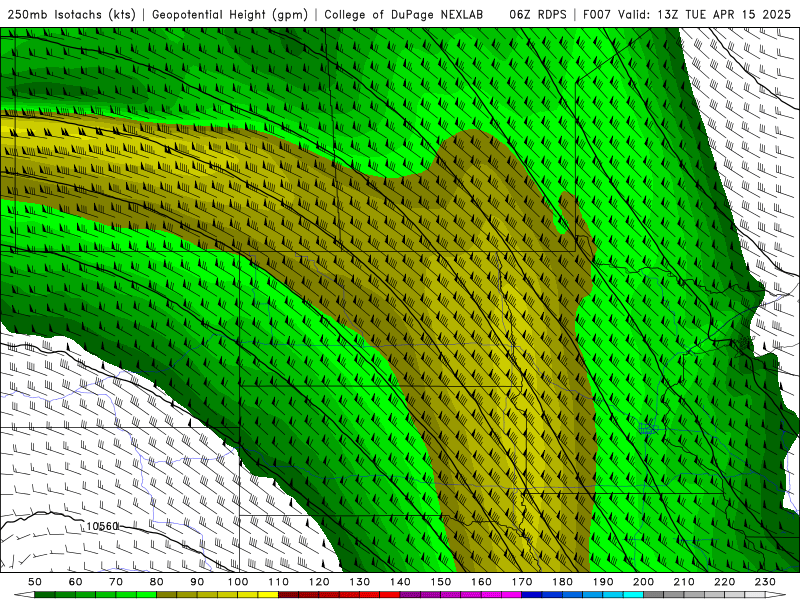This screenshot has width=800, height=600.
Task: Click the 180 label on color scale
Action: point(563,582)
